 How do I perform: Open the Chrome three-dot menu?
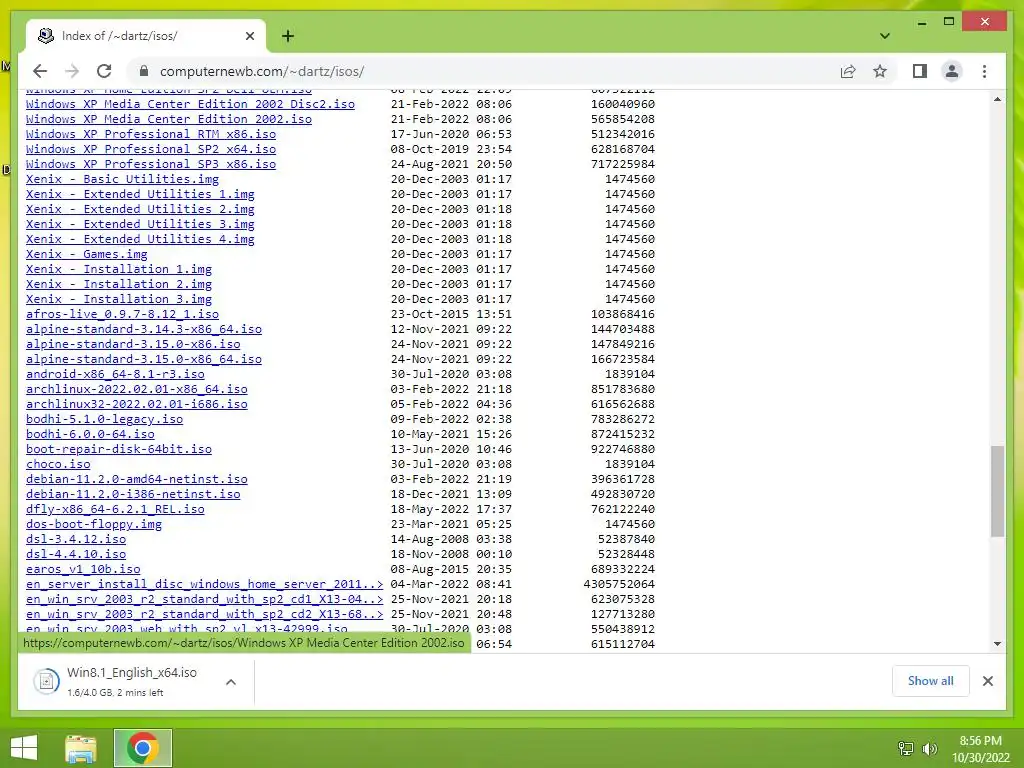point(984,71)
